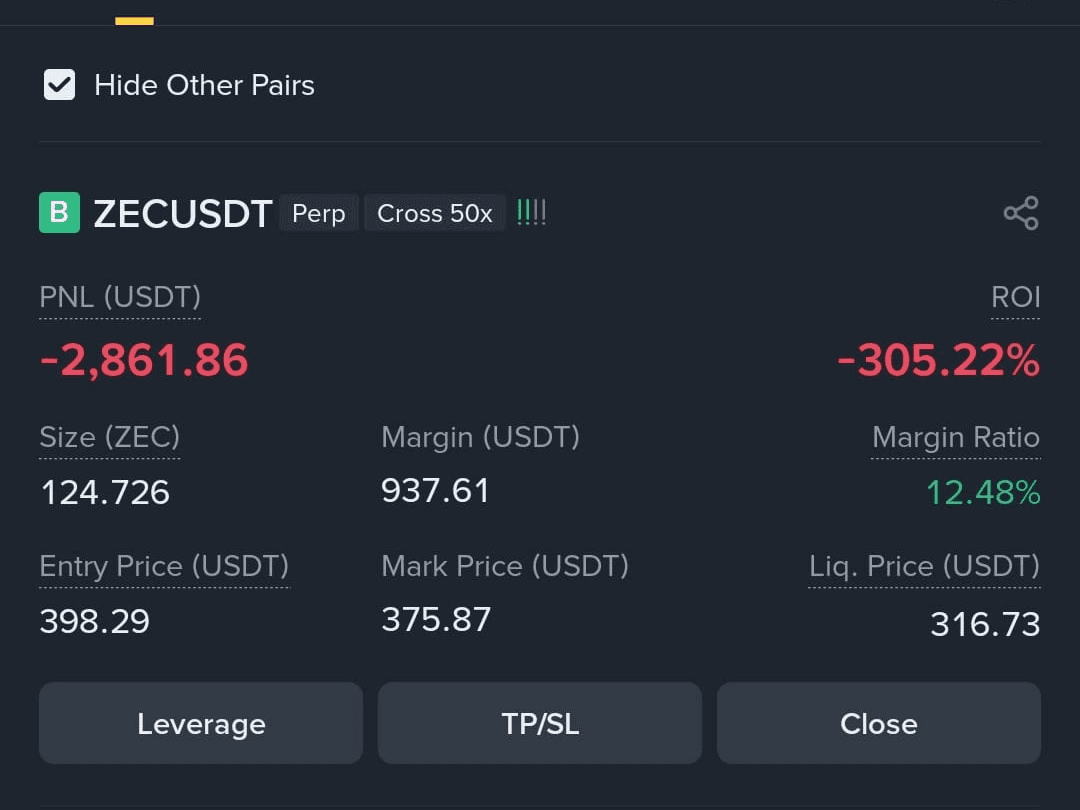Tap the share icon for ZECUSDT position
1080x810 pixels.
[1021, 214]
